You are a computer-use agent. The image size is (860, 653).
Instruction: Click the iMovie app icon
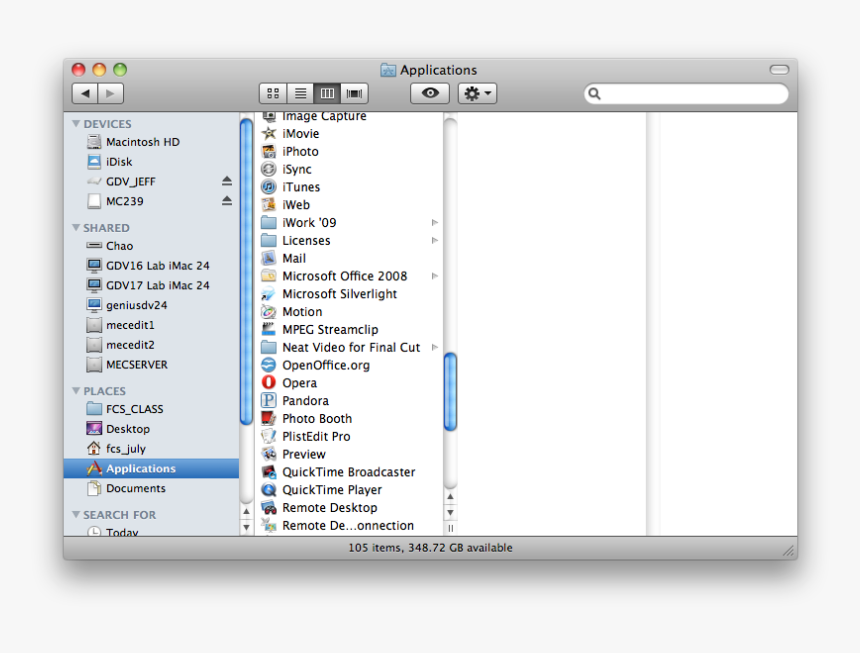coord(268,134)
